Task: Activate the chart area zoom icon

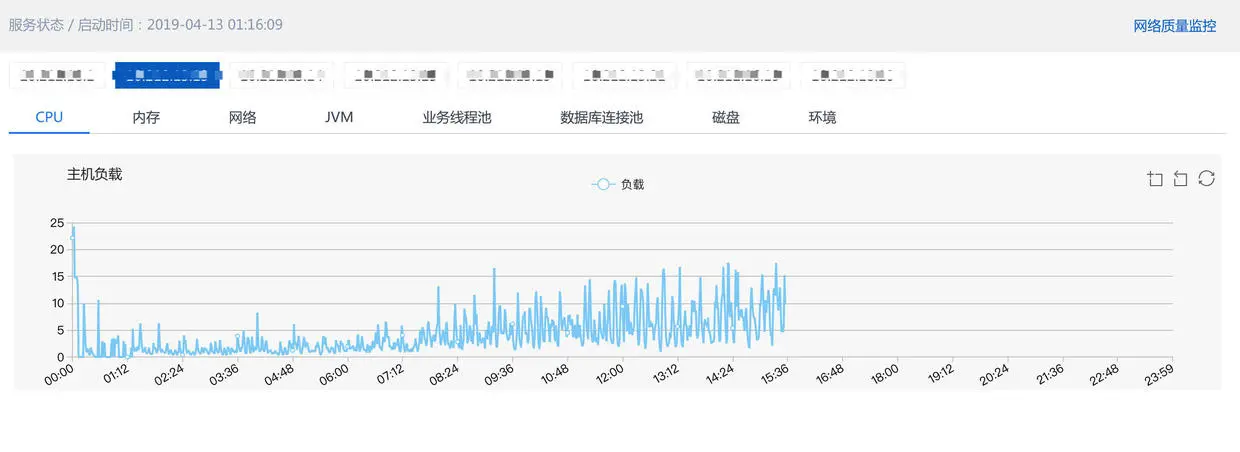Action: click(1155, 179)
